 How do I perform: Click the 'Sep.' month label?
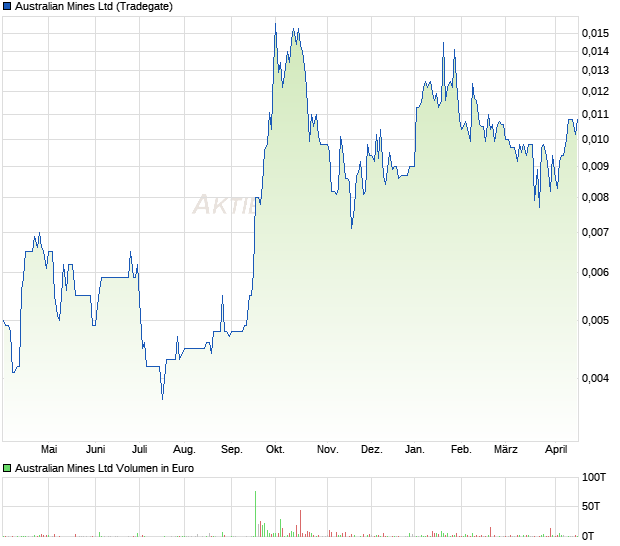tap(232, 450)
